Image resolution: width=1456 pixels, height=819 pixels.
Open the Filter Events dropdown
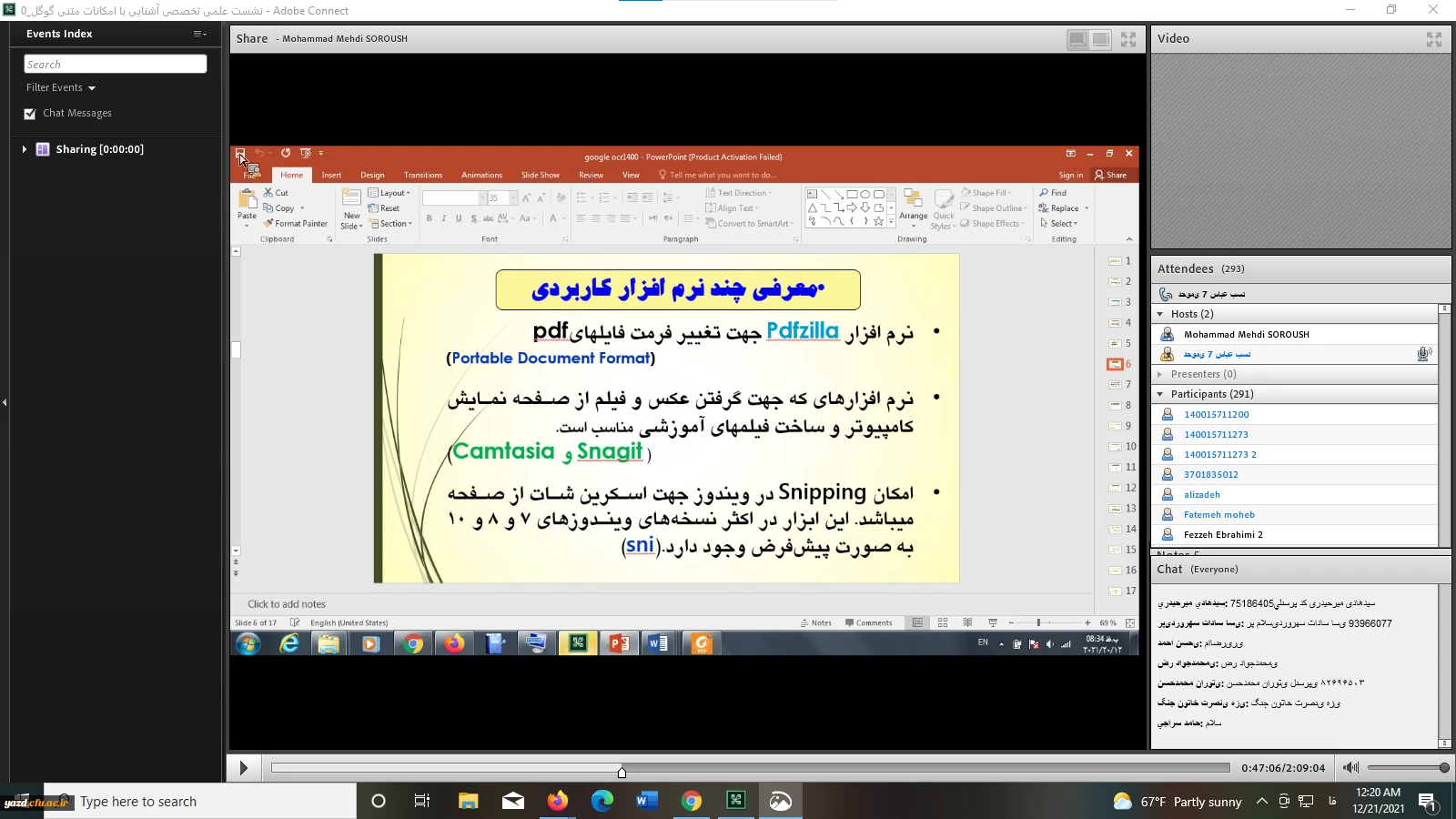[x=61, y=88]
